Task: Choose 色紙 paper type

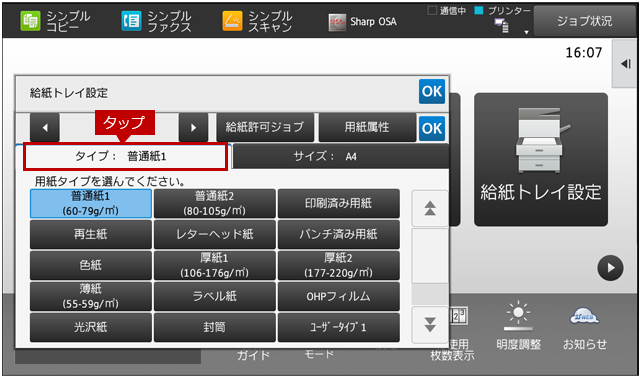Action: (x=91, y=265)
